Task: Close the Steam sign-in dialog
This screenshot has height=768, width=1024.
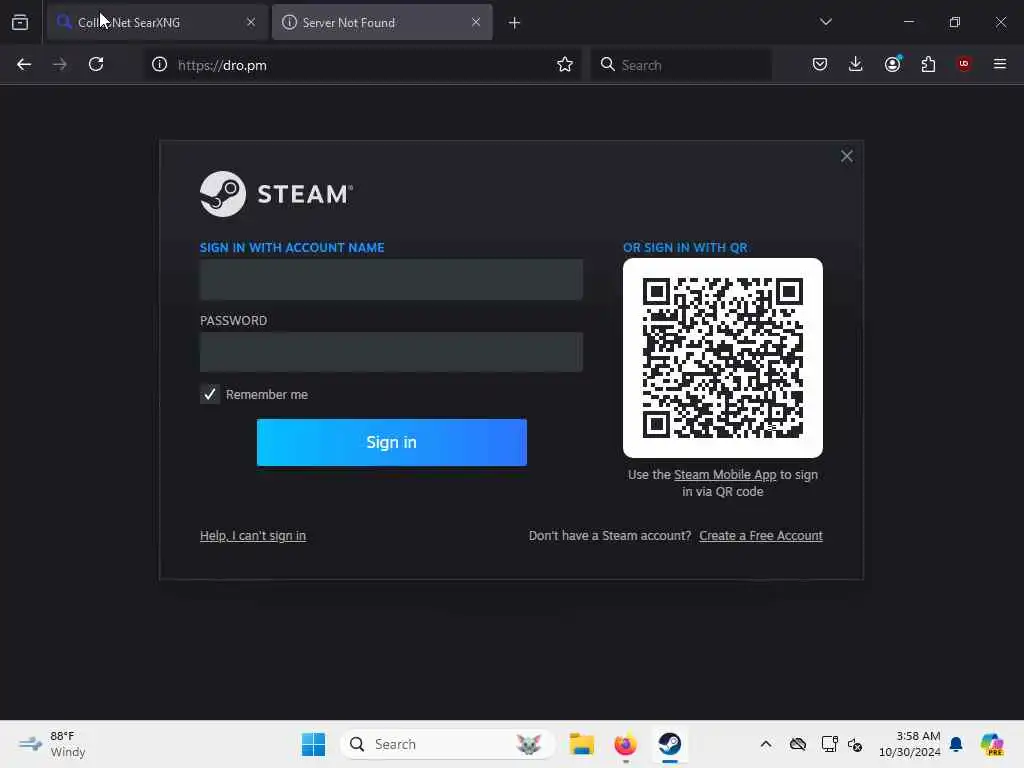Action: 847,156
